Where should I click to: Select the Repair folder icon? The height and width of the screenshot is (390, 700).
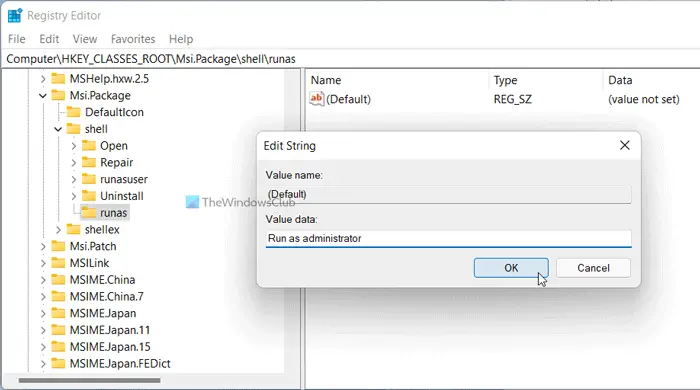pyautogui.click(x=89, y=162)
